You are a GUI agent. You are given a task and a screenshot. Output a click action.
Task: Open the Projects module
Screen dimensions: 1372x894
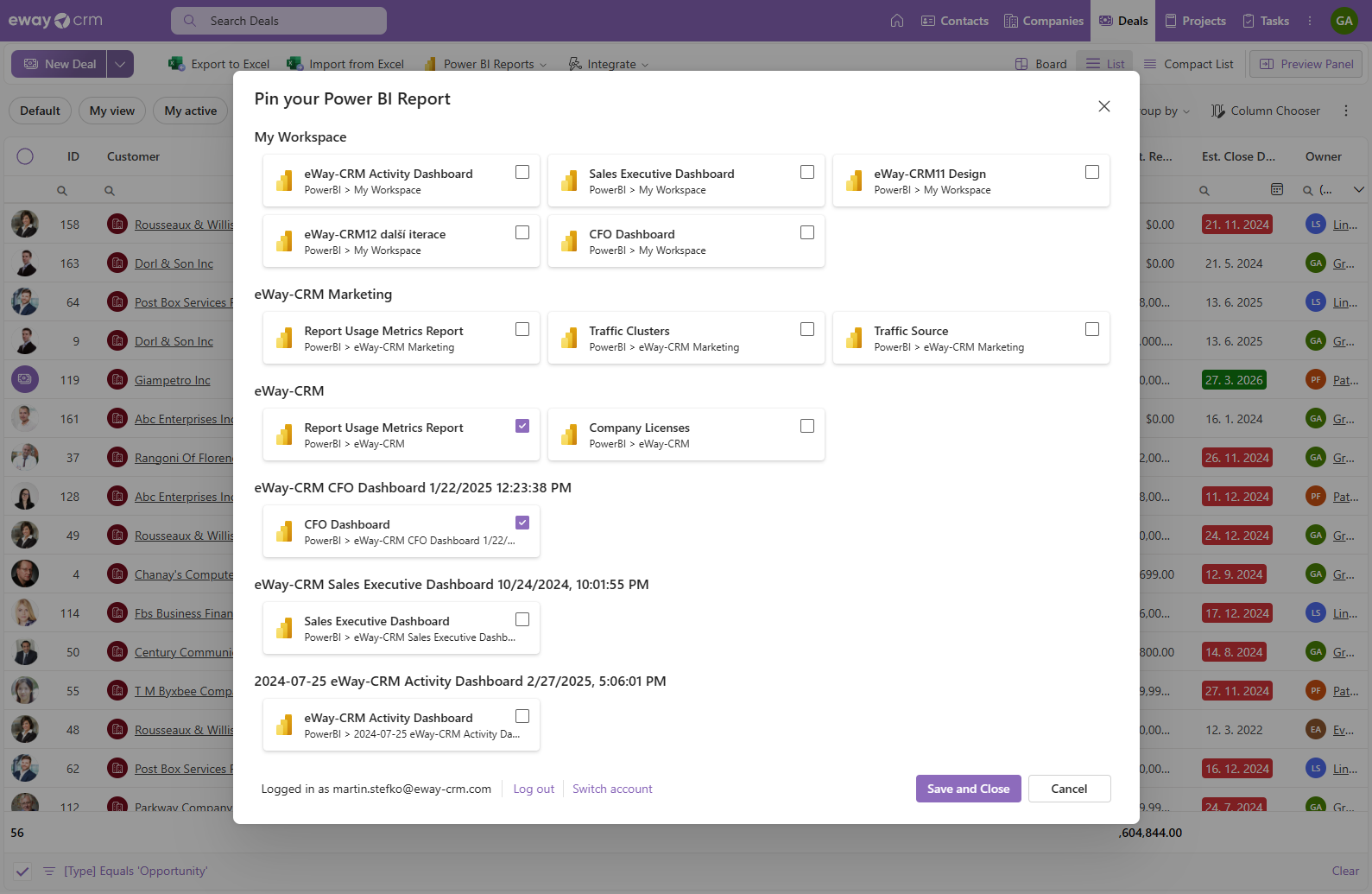point(1195,21)
